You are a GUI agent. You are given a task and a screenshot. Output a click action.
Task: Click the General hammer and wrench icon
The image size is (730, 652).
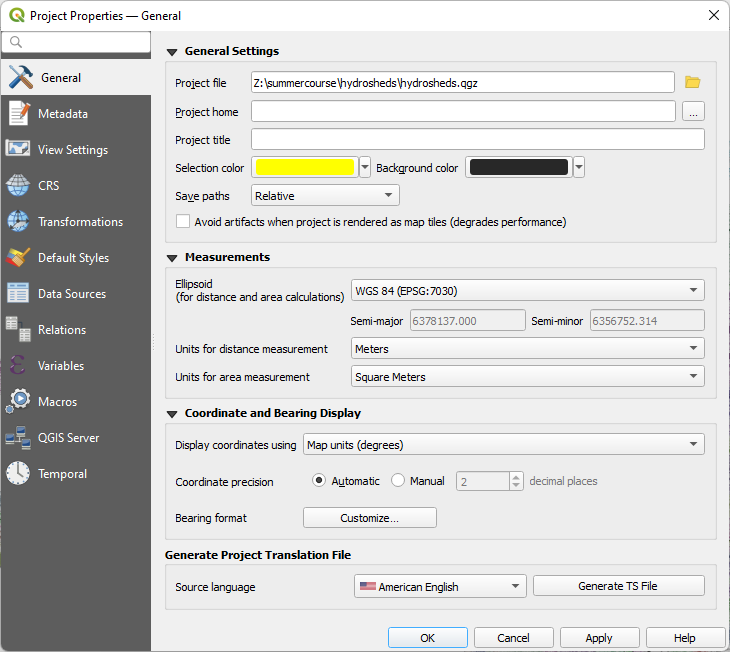click(x=20, y=77)
